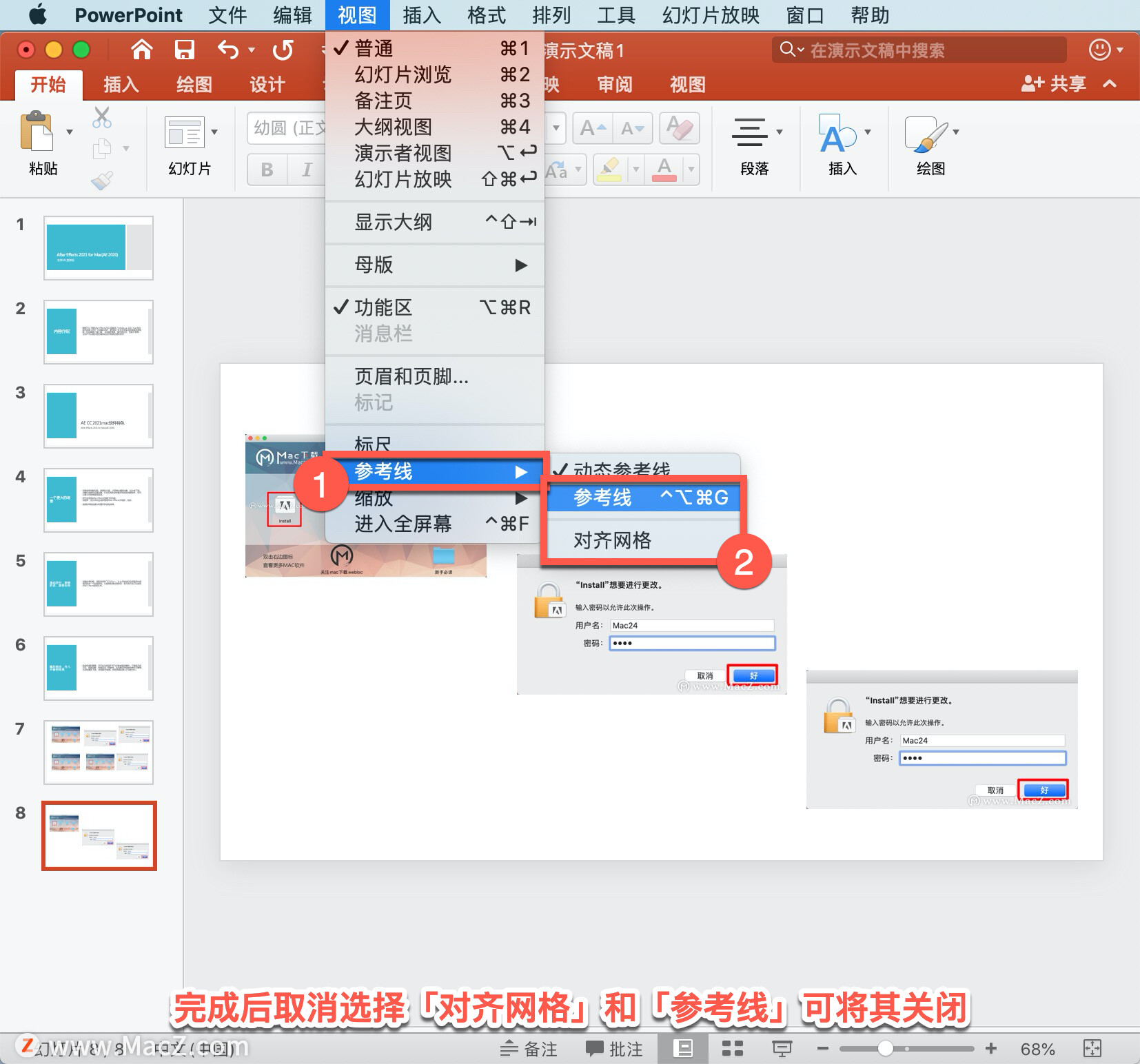Click the zoom slider handle

(886, 1049)
